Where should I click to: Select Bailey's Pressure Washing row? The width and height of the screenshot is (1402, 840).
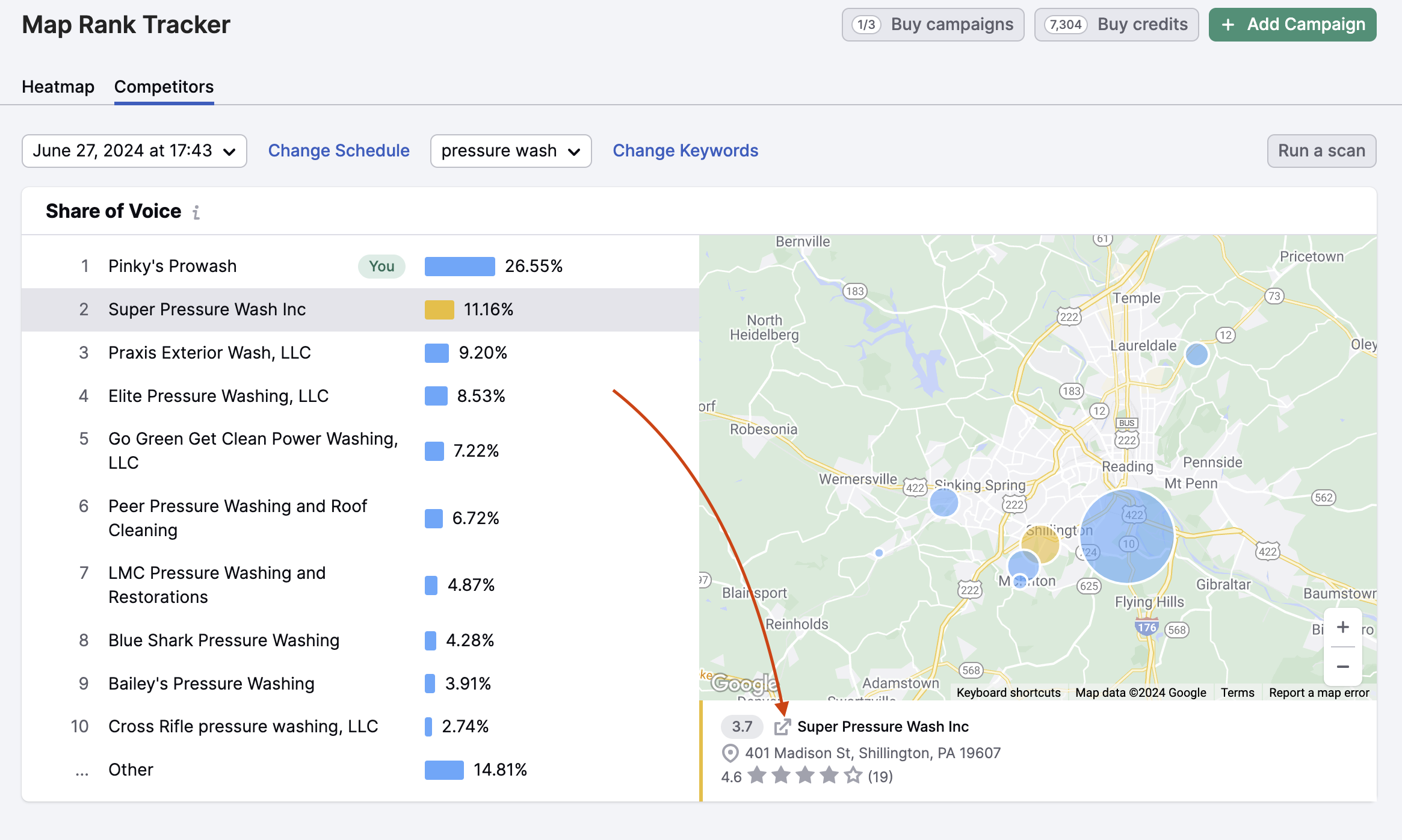[360, 684]
